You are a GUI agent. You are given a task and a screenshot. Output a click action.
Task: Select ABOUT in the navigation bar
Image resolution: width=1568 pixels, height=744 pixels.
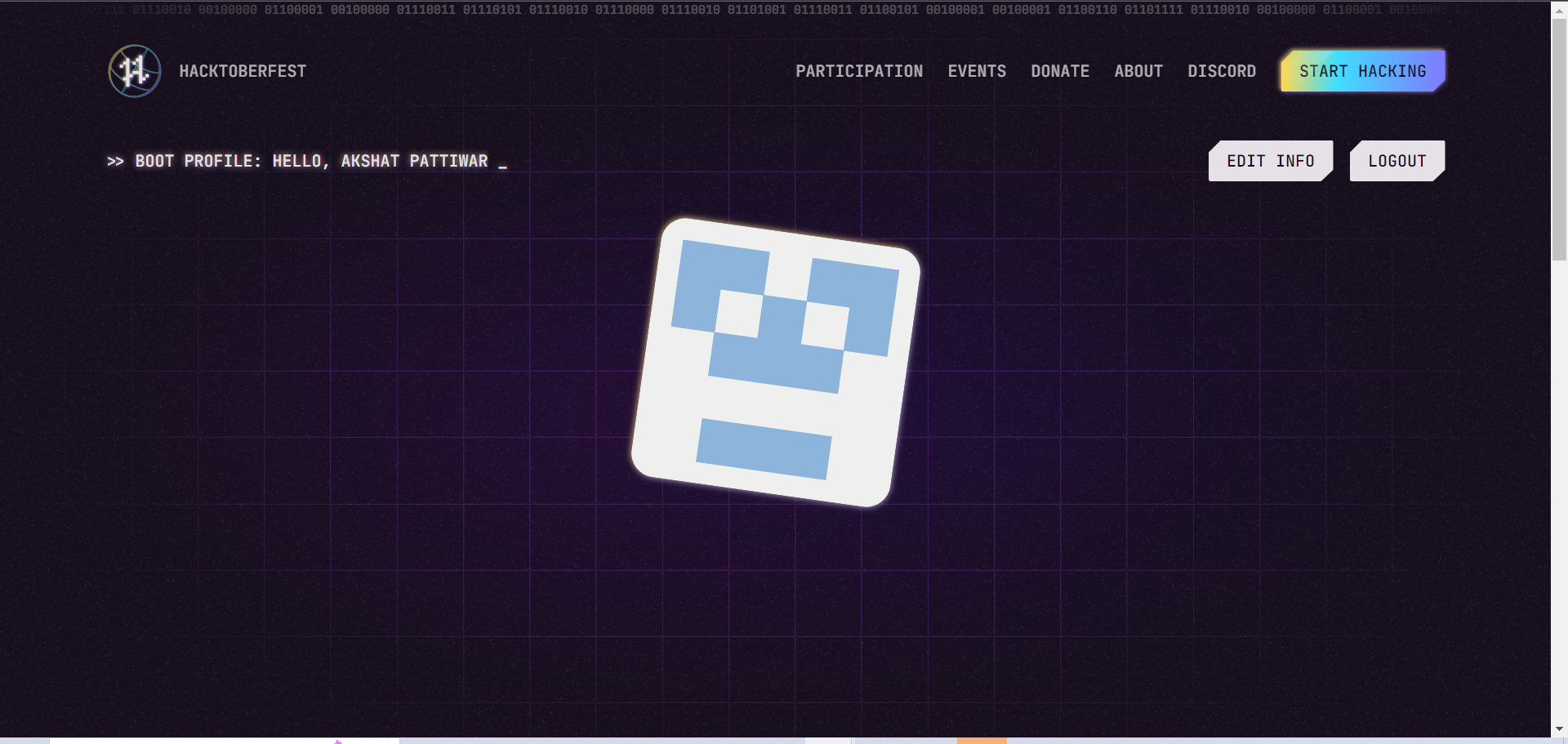point(1138,71)
